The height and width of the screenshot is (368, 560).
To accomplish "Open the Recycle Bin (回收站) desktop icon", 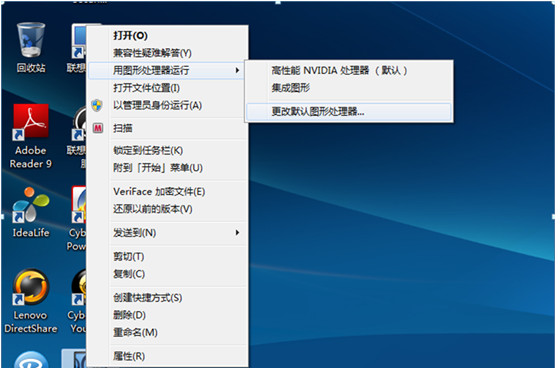I will click(x=31, y=46).
